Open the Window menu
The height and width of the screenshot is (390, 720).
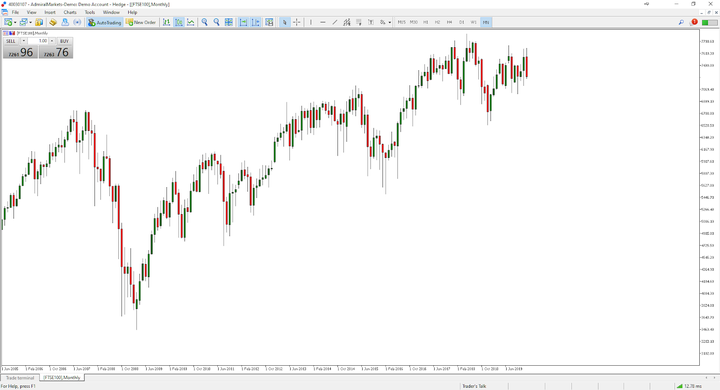[x=111, y=12]
